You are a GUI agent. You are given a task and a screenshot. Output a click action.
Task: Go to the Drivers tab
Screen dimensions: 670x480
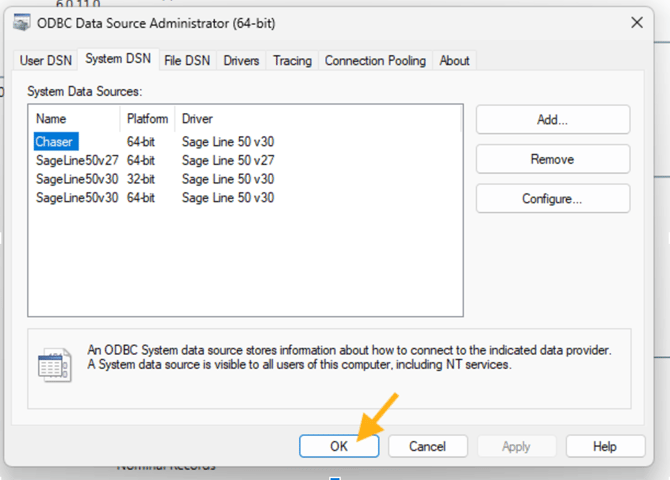(x=241, y=61)
